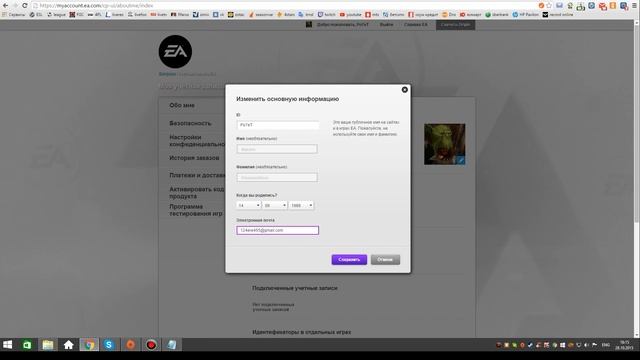This screenshot has width=640, height=360.
Task: Open the Windows Start button
Action: [x=7, y=345]
